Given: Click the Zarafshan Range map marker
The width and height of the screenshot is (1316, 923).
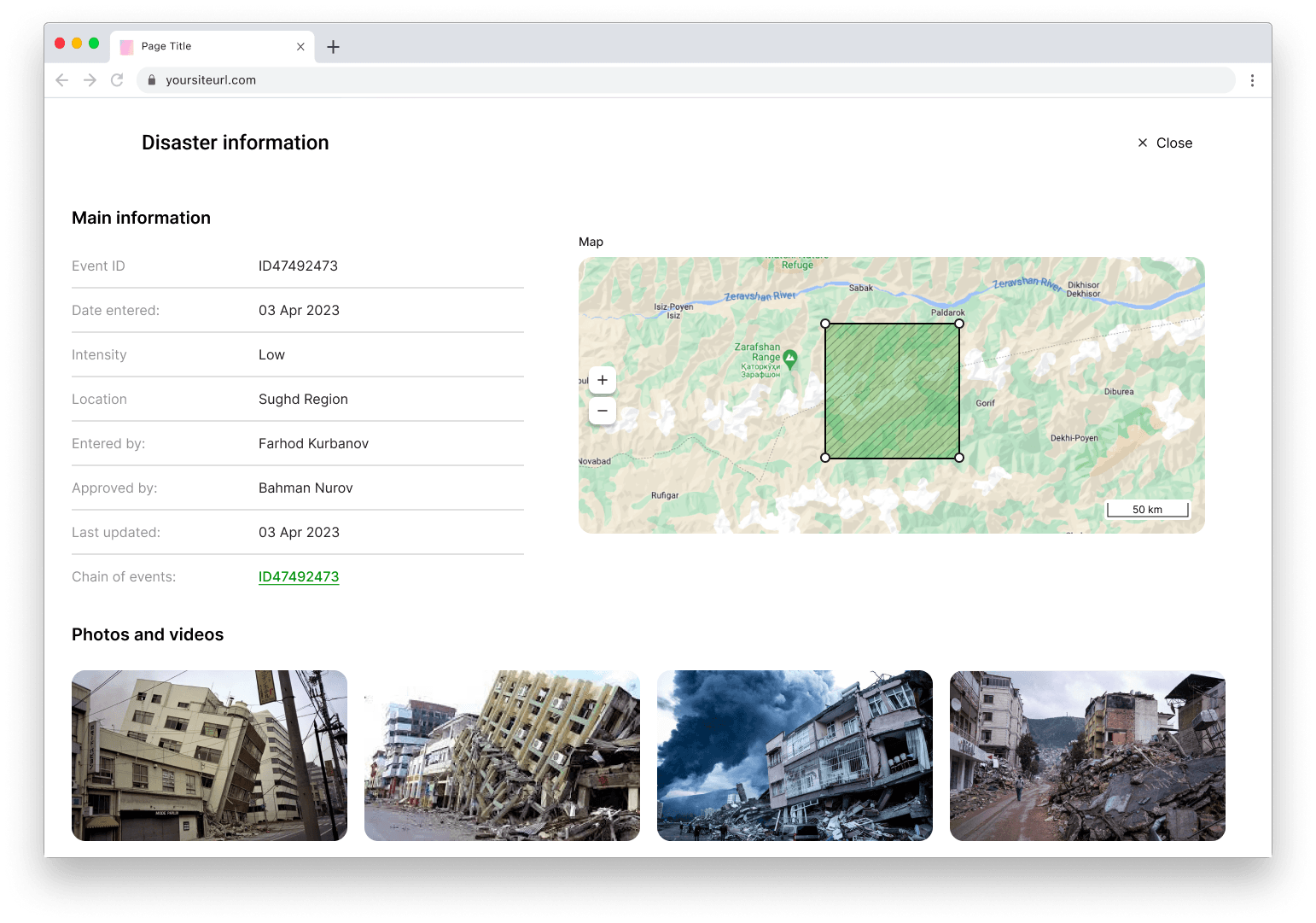Looking at the screenshot, I should click(790, 359).
